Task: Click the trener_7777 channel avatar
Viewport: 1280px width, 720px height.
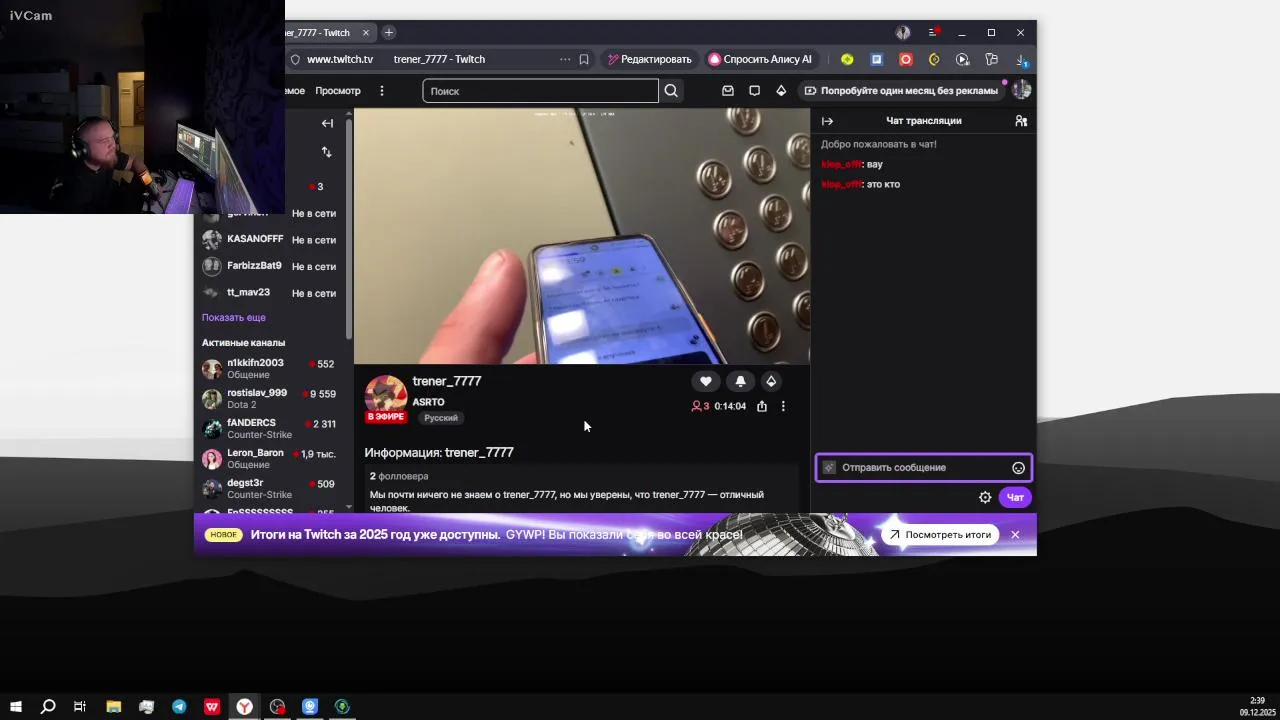Action: click(385, 396)
